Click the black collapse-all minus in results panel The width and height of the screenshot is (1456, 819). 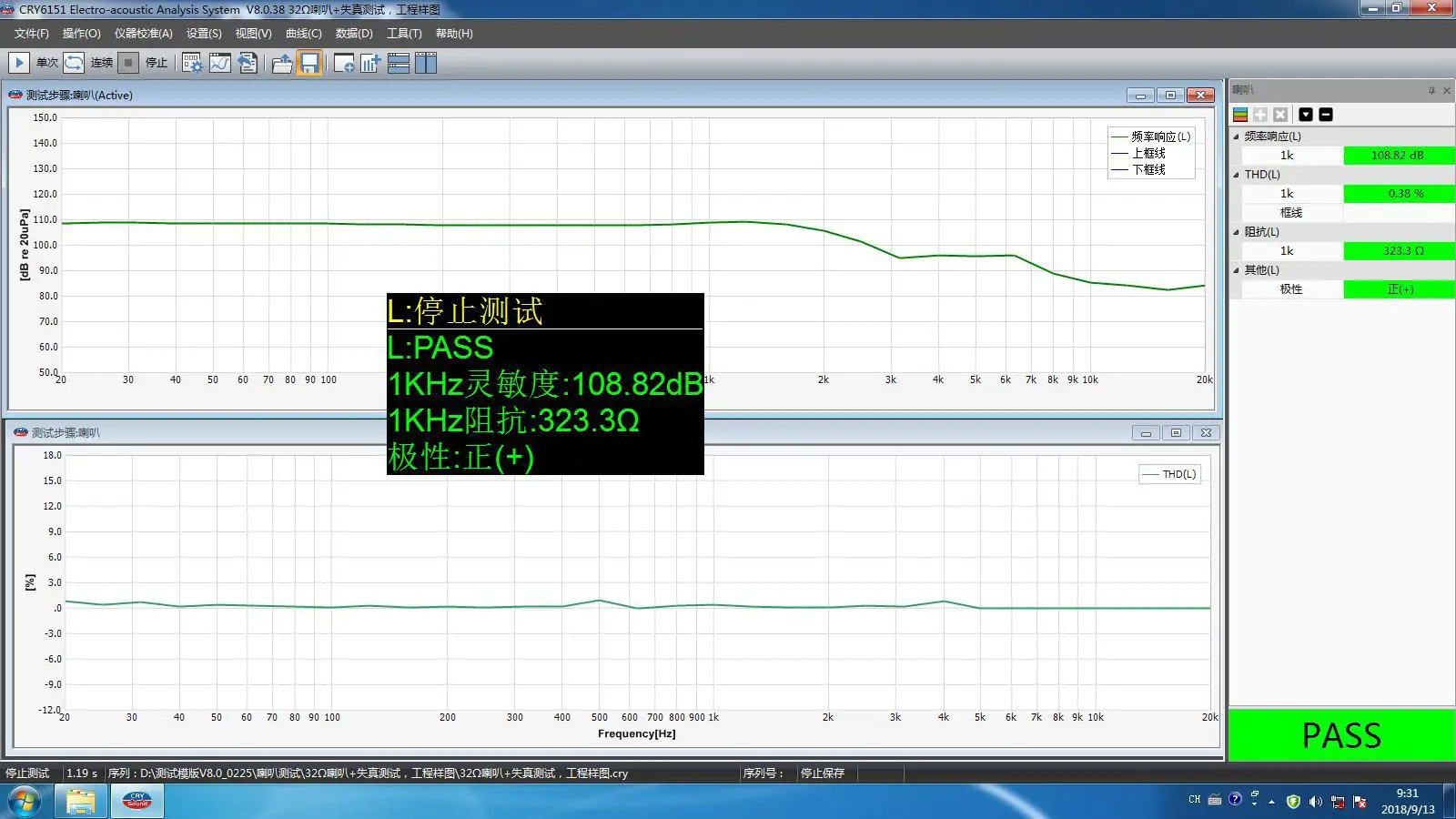(x=1326, y=115)
